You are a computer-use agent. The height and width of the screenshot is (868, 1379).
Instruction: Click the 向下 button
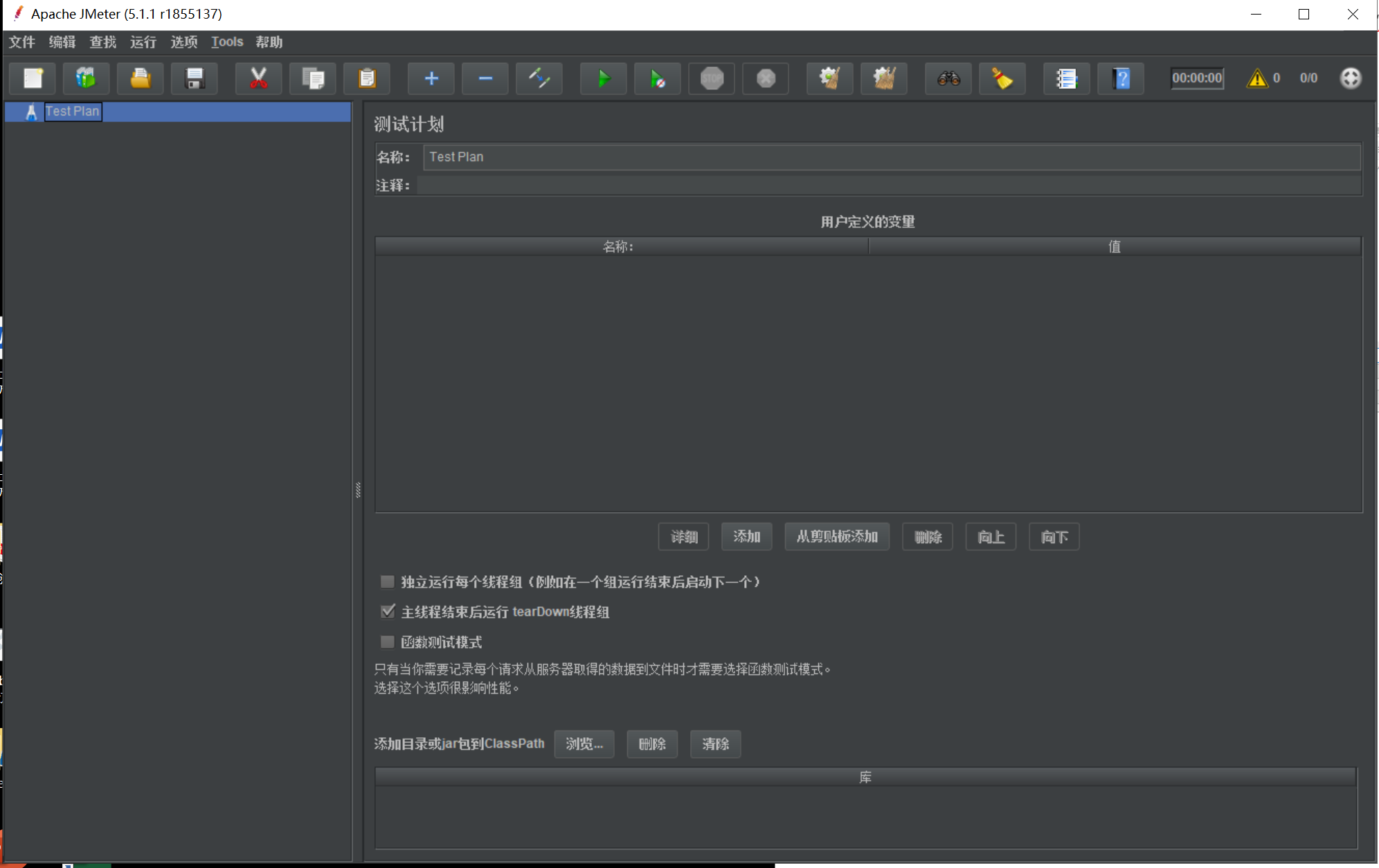(1054, 537)
